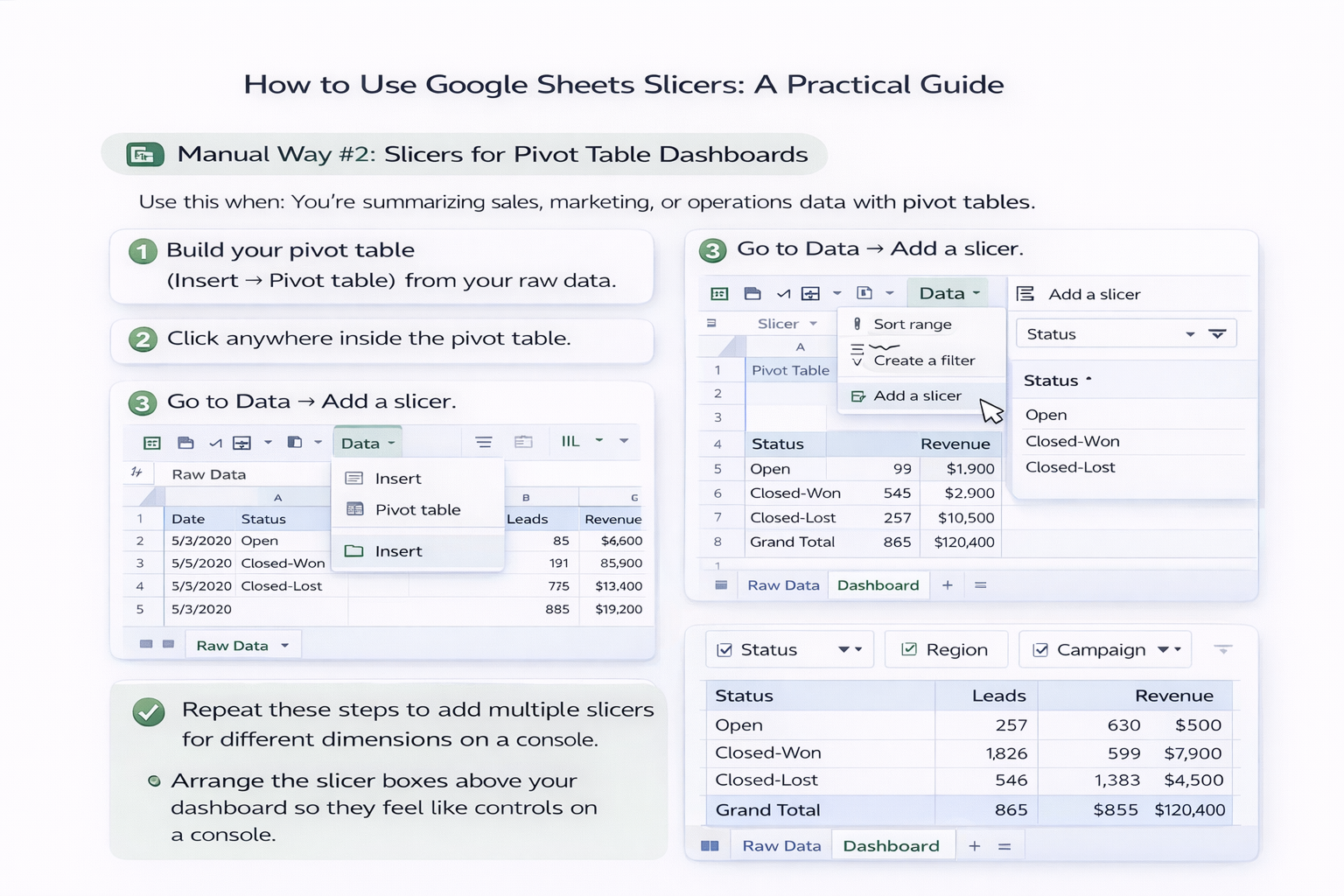Toggle the Region slicer checkbox
1344x896 pixels.
[909, 649]
